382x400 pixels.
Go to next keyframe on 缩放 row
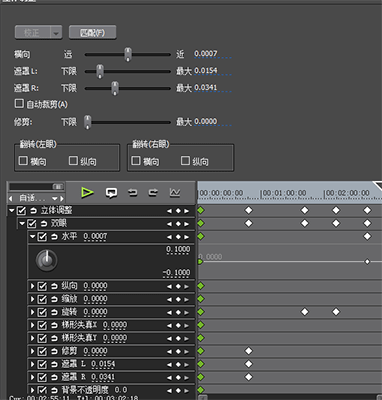(186, 299)
